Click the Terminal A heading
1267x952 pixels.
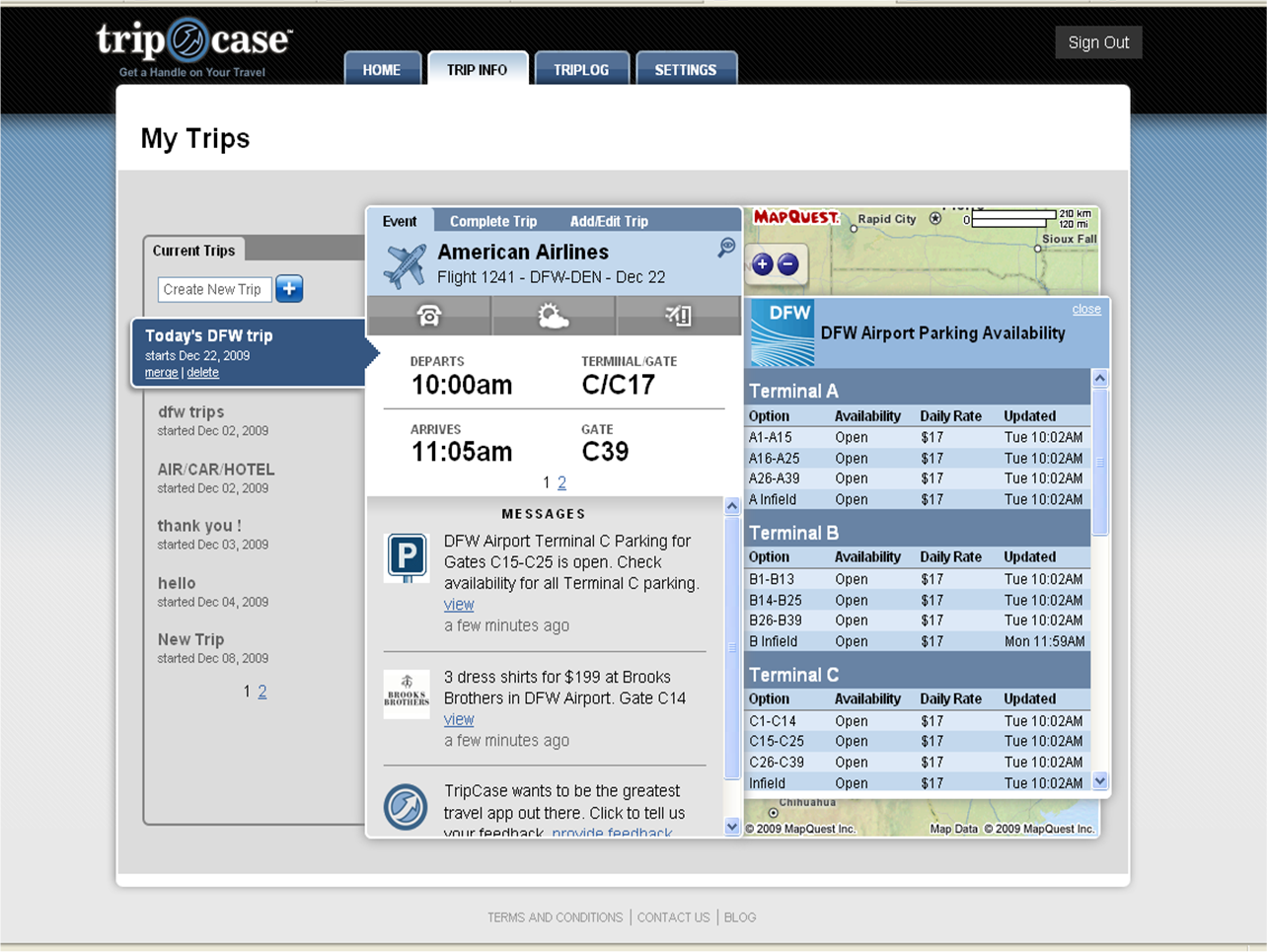coord(793,391)
